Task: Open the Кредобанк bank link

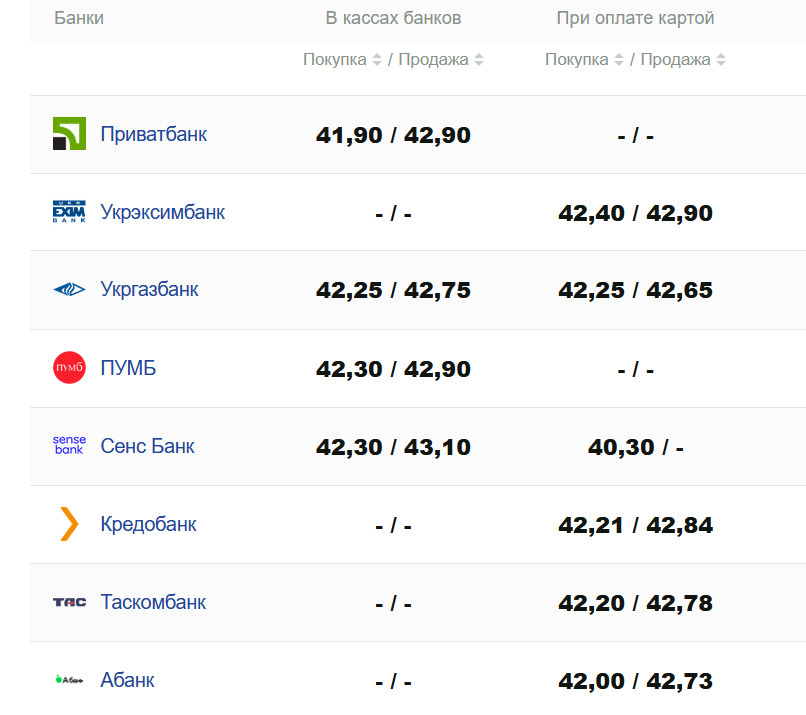Action: (x=149, y=524)
